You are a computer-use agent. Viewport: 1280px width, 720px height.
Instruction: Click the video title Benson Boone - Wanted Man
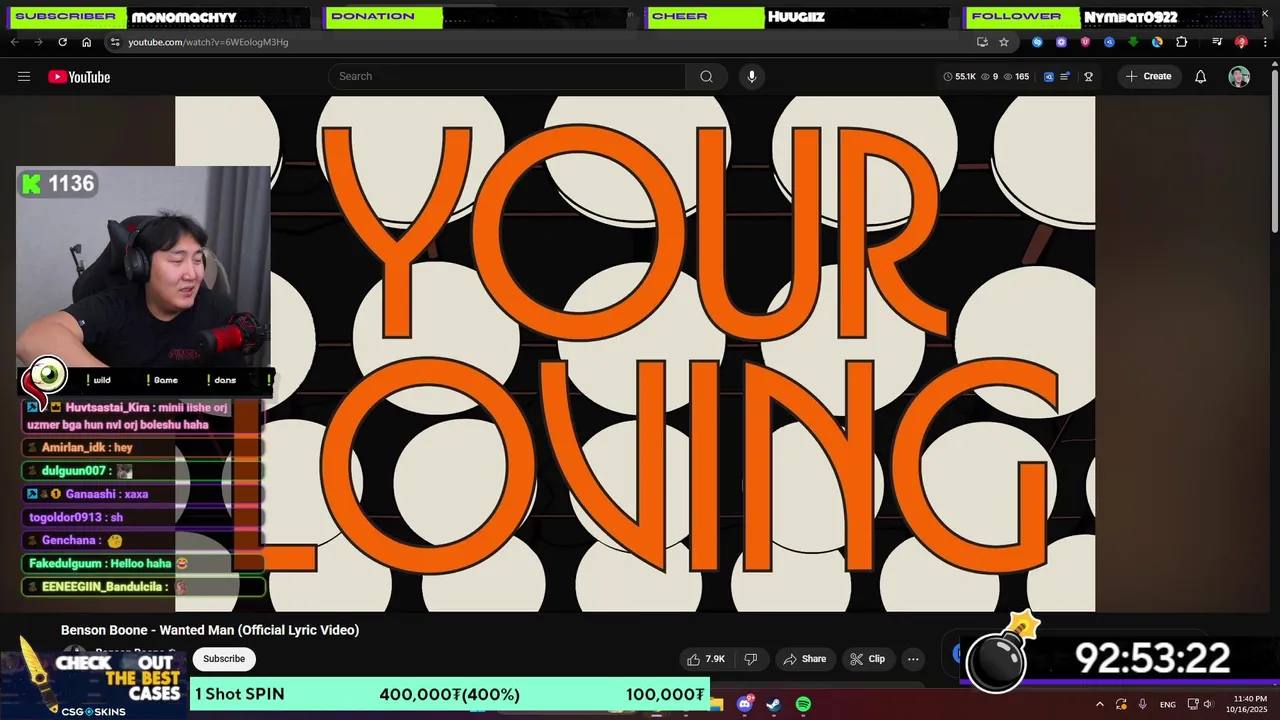tap(210, 630)
